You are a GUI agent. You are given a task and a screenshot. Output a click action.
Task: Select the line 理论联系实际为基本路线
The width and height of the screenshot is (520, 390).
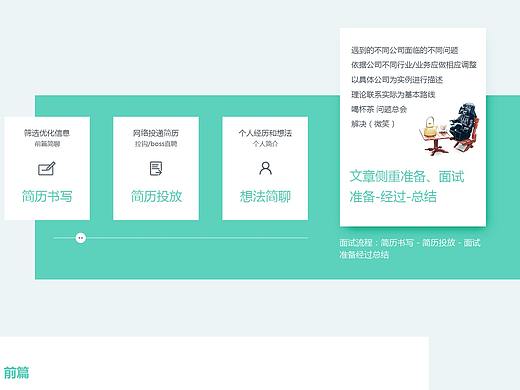click(x=393, y=94)
